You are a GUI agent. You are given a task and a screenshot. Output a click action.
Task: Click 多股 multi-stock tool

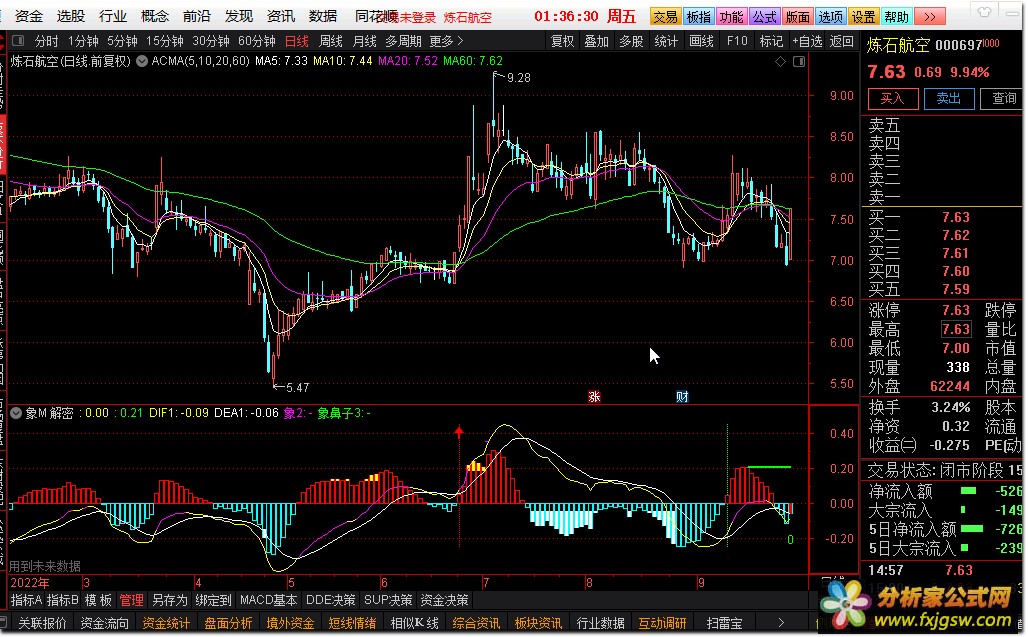click(631, 41)
